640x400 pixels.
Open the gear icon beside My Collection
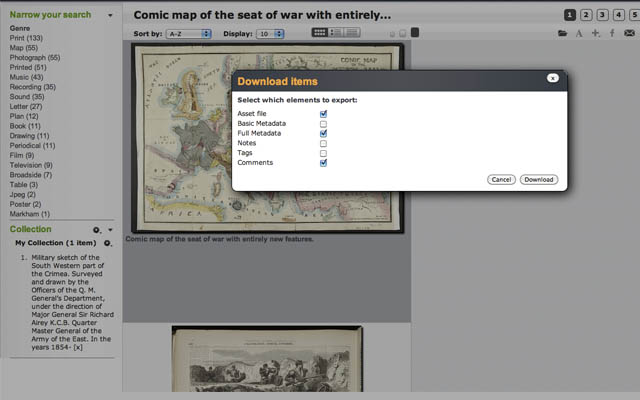coord(107,243)
